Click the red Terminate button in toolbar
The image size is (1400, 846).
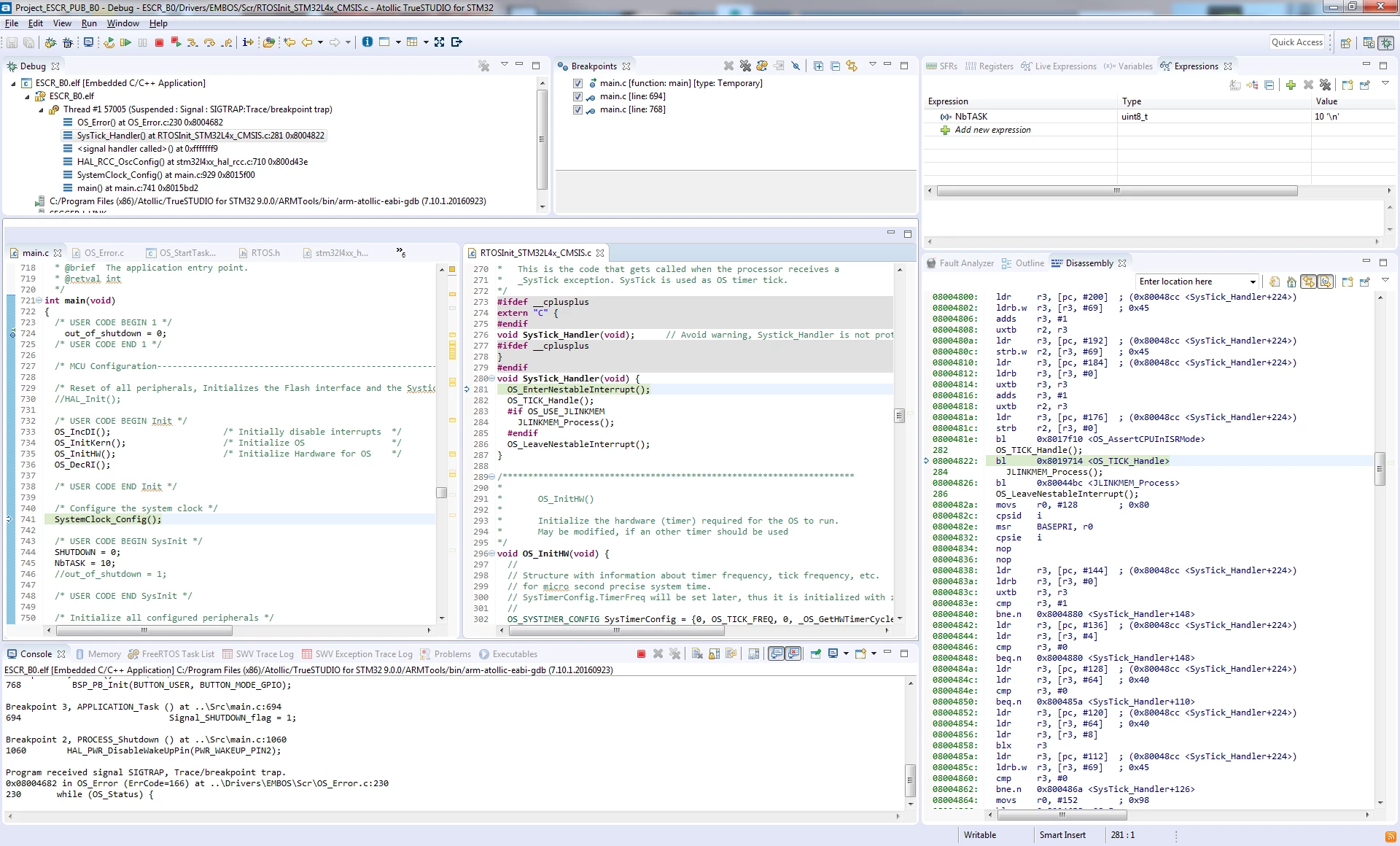159,42
